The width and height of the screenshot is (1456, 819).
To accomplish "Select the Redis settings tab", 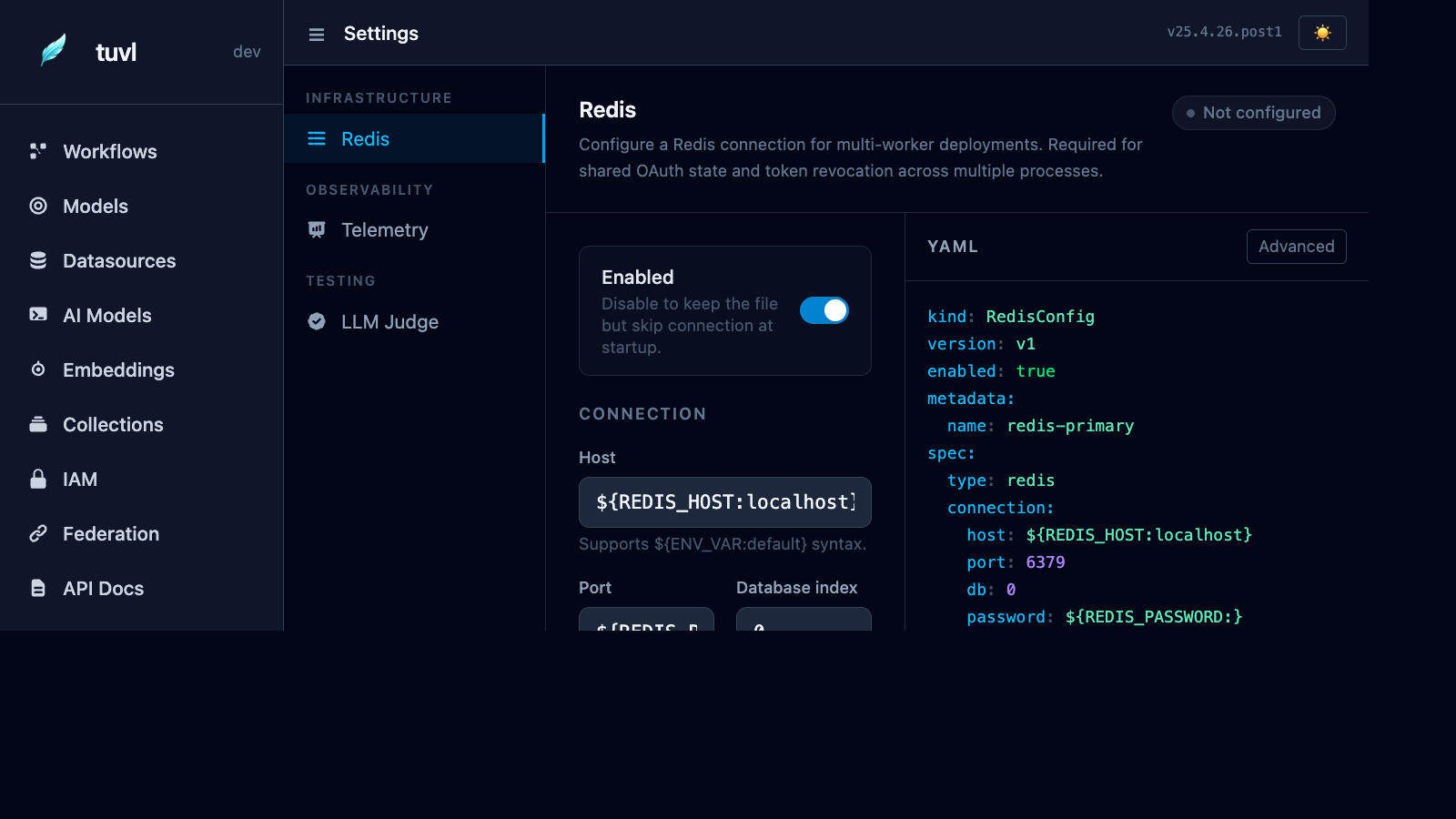I will pyautogui.click(x=414, y=138).
